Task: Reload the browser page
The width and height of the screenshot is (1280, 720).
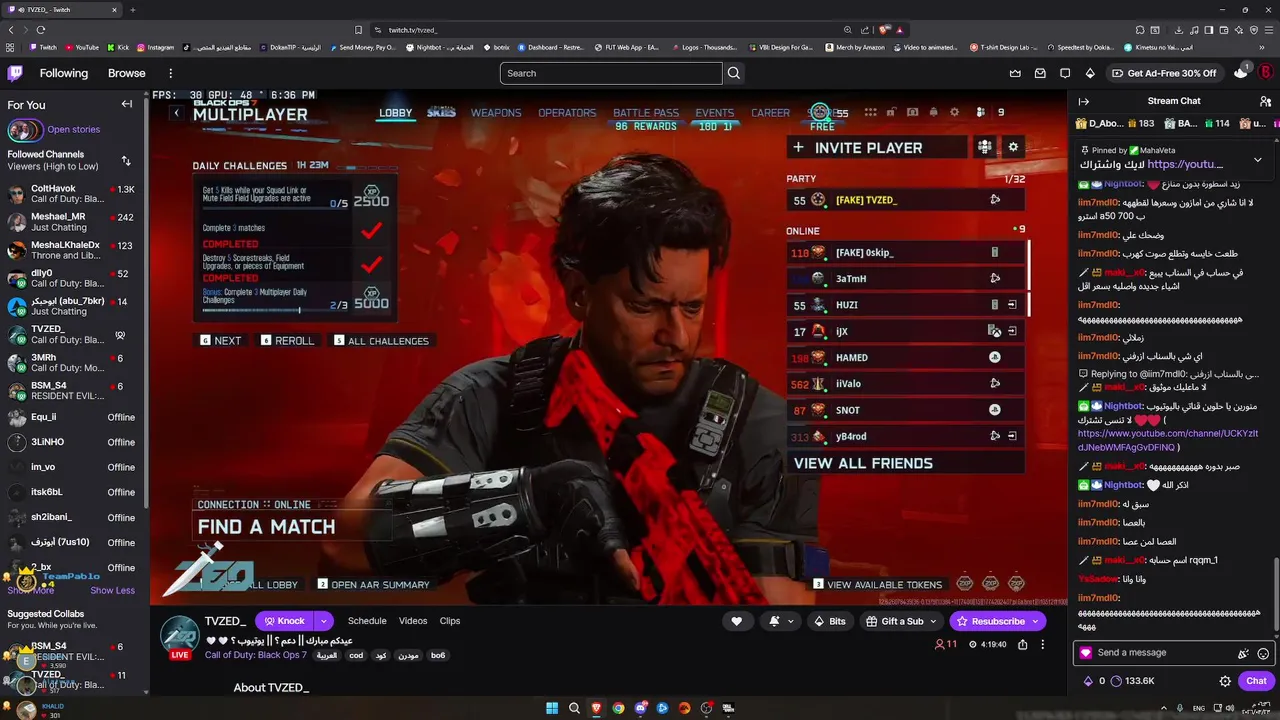Action: pyautogui.click(x=40, y=30)
